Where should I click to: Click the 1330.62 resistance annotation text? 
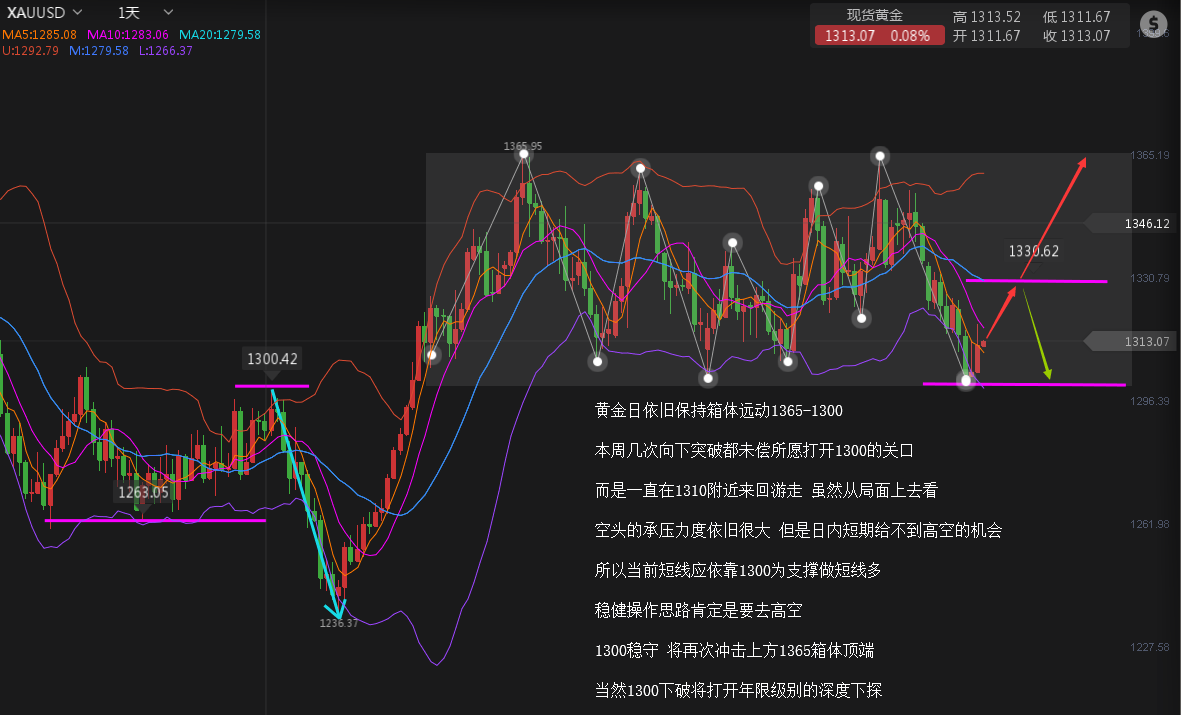[1033, 252]
